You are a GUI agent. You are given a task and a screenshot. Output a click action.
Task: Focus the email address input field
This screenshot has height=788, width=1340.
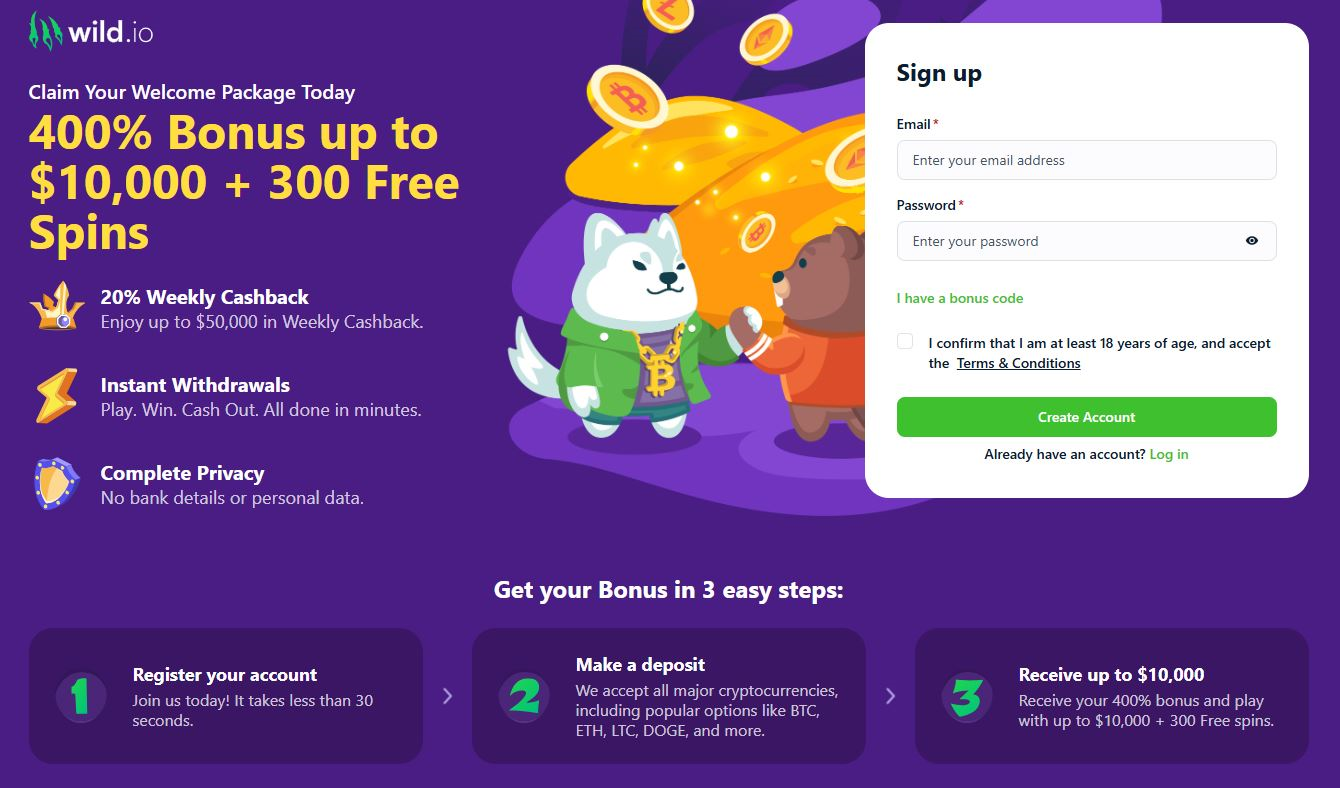point(1086,160)
